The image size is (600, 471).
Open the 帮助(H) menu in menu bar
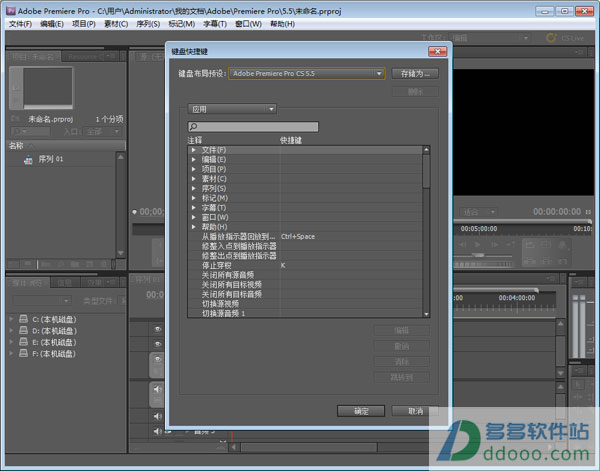(282, 24)
